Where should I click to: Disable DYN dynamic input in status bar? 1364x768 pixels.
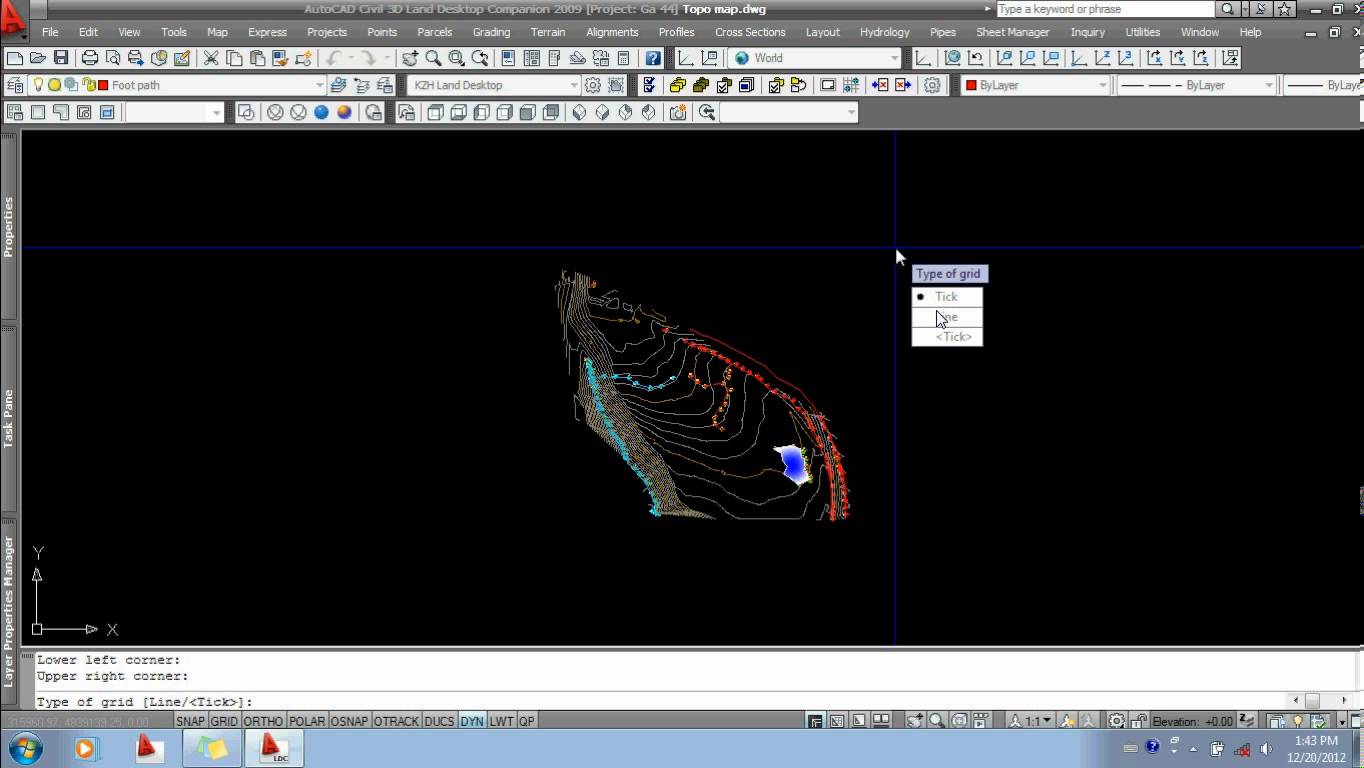click(x=471, y=720)
